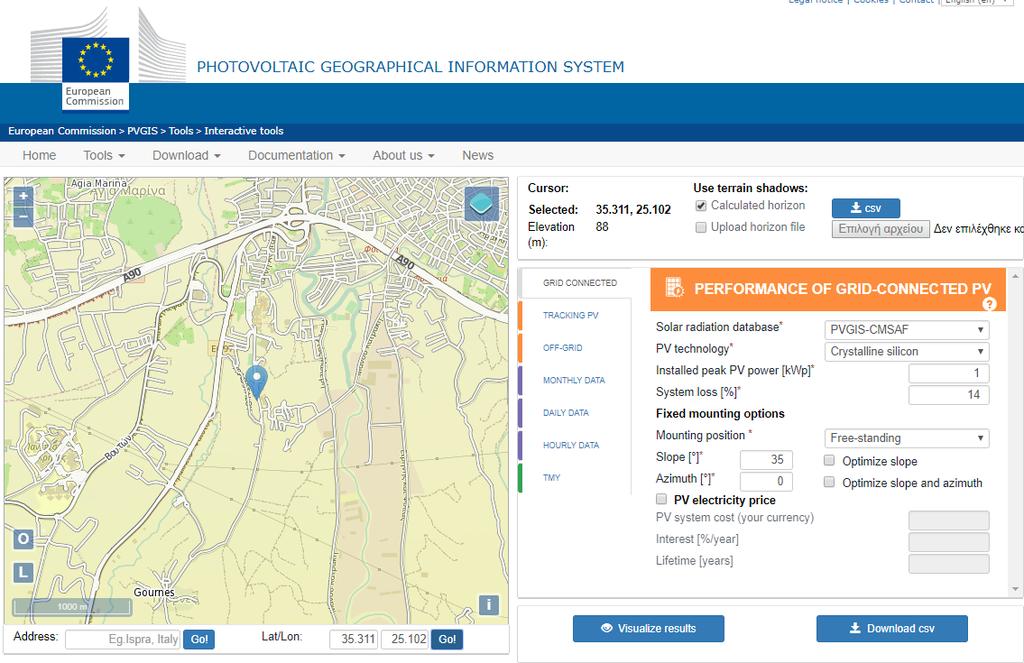
Task: Click the Gournes label on map
Action: (x=154, y=592)
